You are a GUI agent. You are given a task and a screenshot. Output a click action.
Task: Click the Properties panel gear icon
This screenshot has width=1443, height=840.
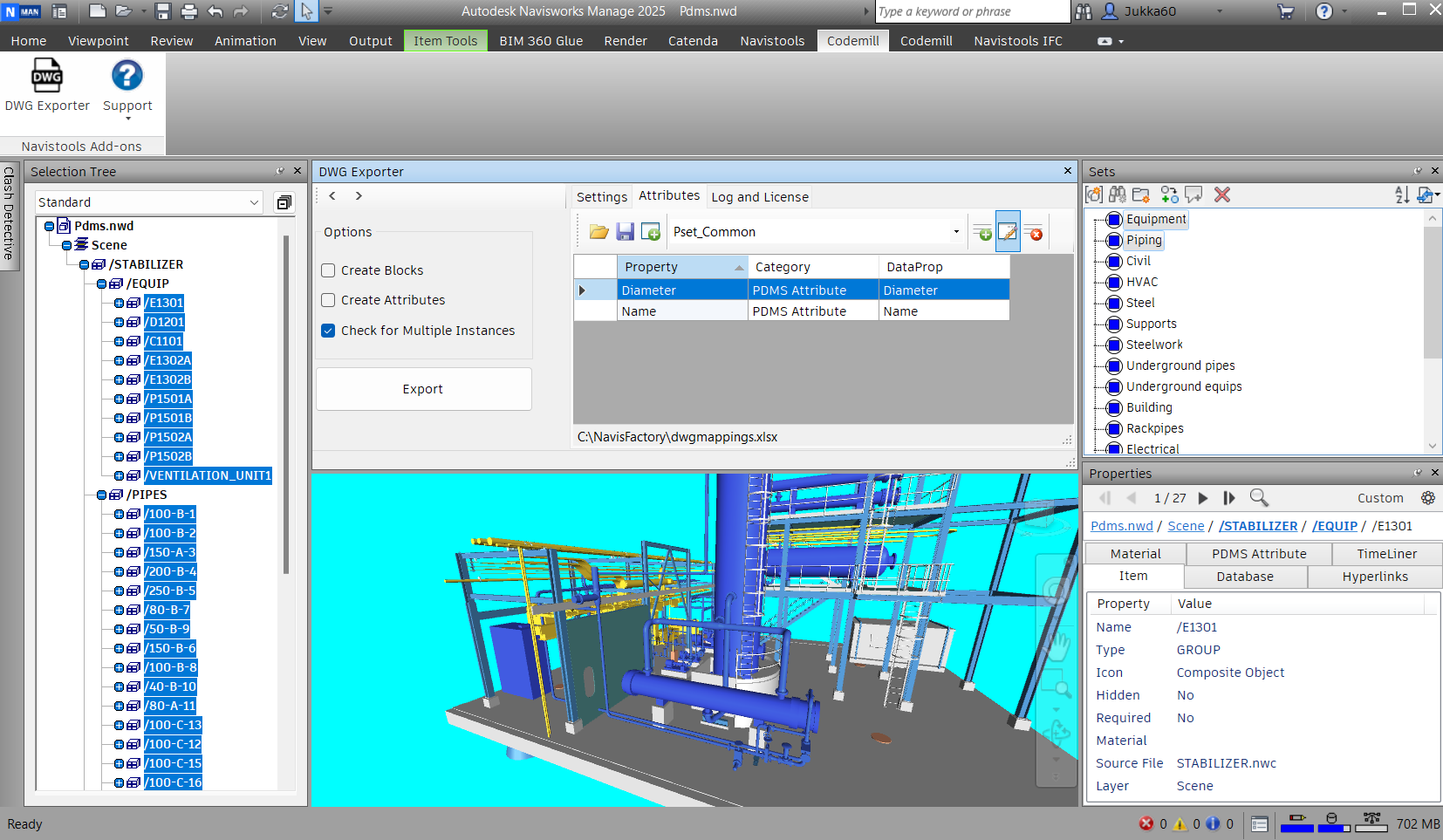1427,498
